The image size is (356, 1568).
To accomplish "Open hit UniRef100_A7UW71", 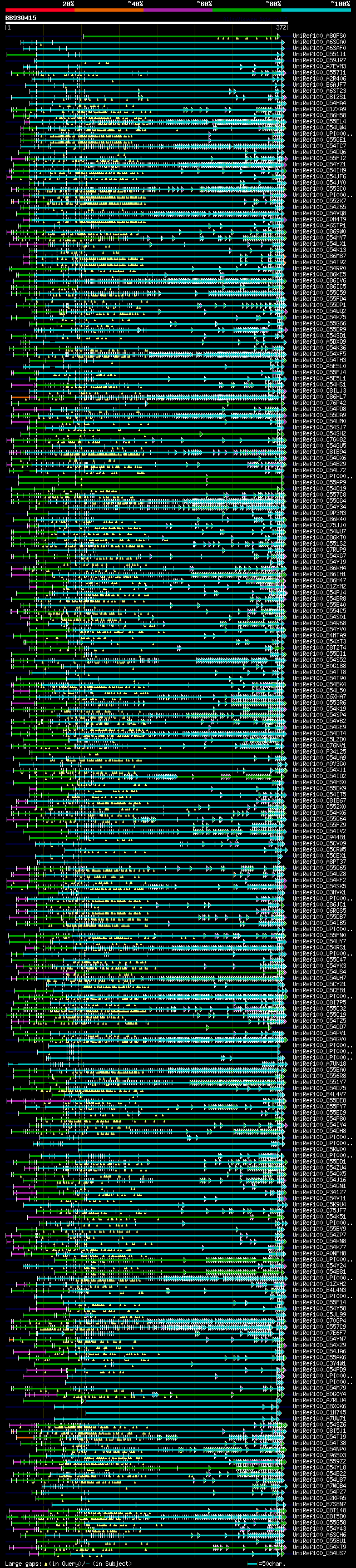I will coord(319,1418).
